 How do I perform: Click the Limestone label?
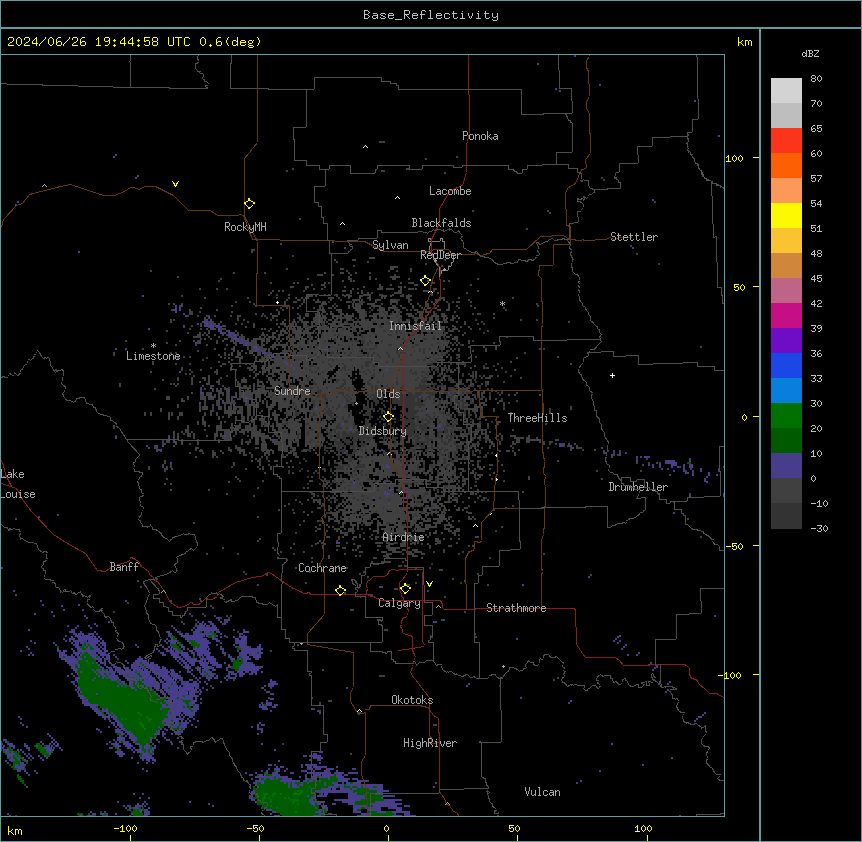coord(153,356)
